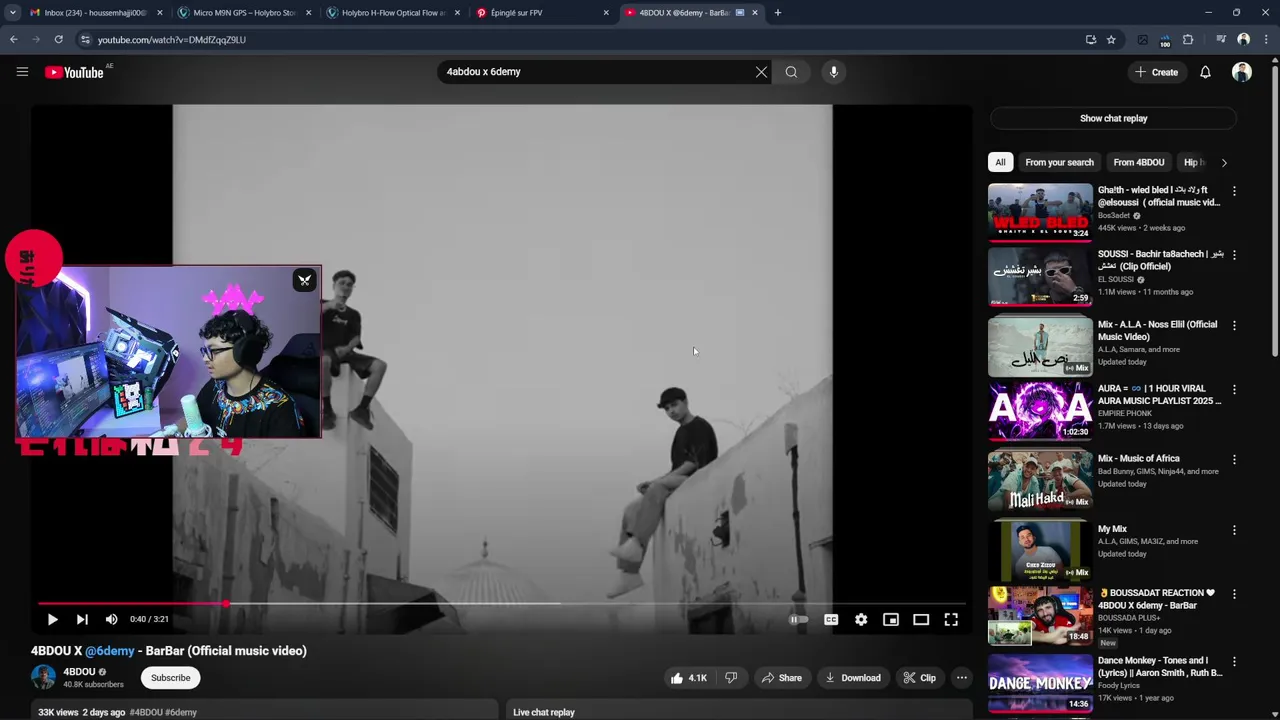This screenshot has height=720, width=1280.
Task: Switch to the Épinglé sur FPV tab
Action: click(540, 13)
